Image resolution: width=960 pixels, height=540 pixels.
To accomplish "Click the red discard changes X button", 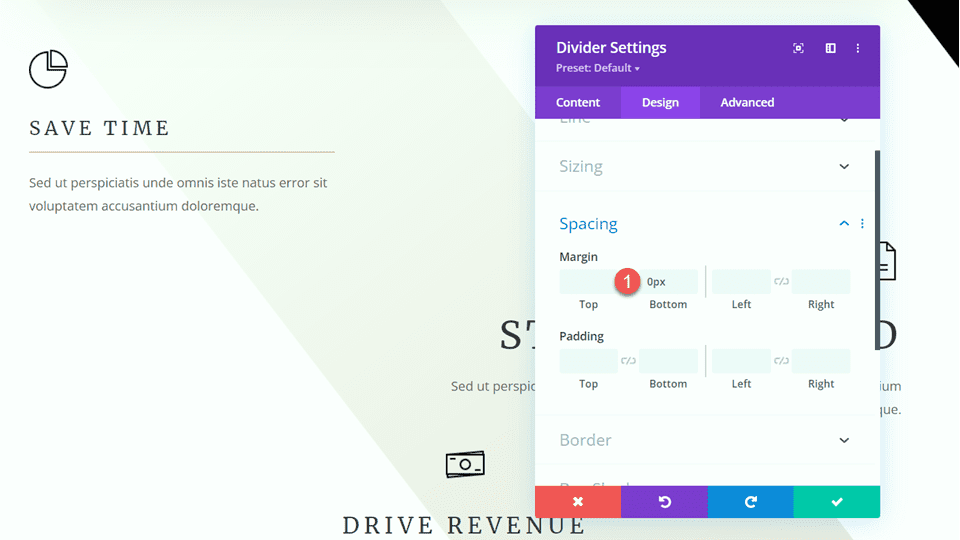I will pos(578,502).
